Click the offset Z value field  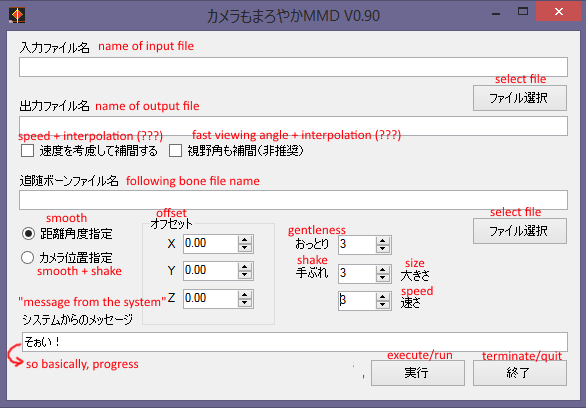click(210, 299)
